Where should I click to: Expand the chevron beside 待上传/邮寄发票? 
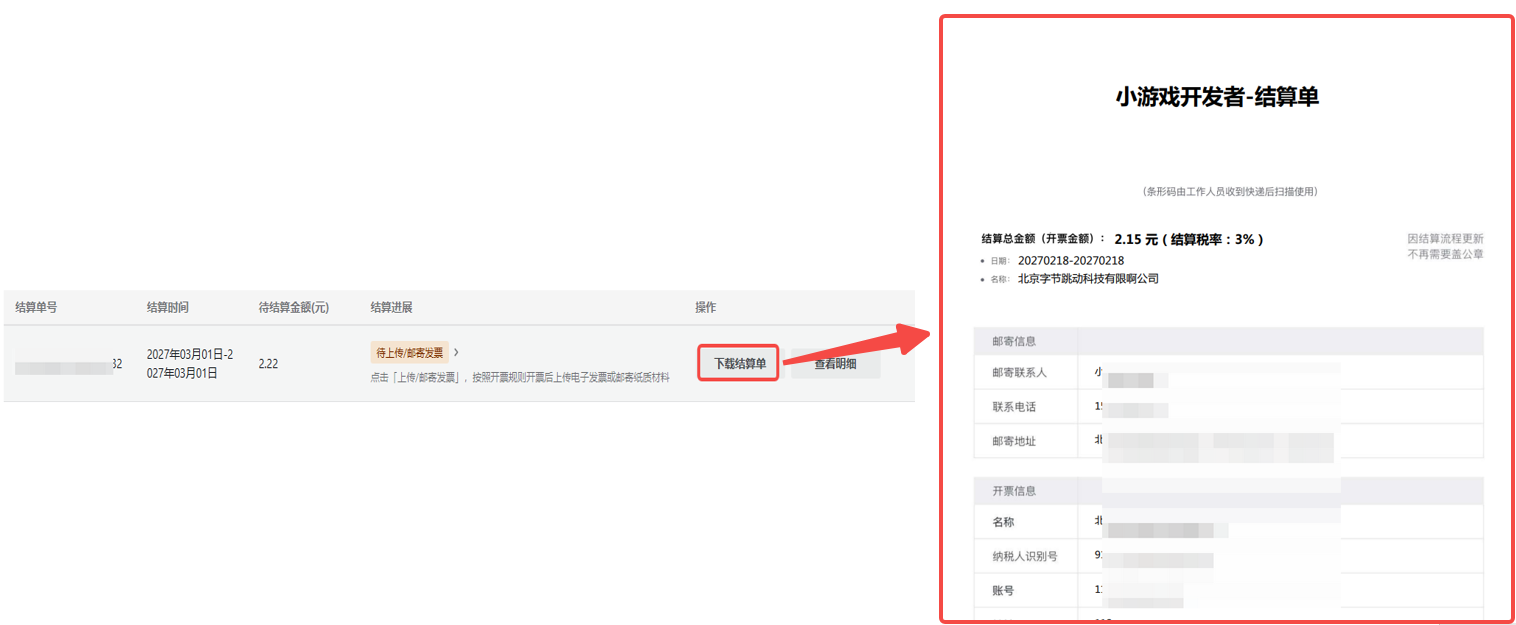[x=457, y=352]
